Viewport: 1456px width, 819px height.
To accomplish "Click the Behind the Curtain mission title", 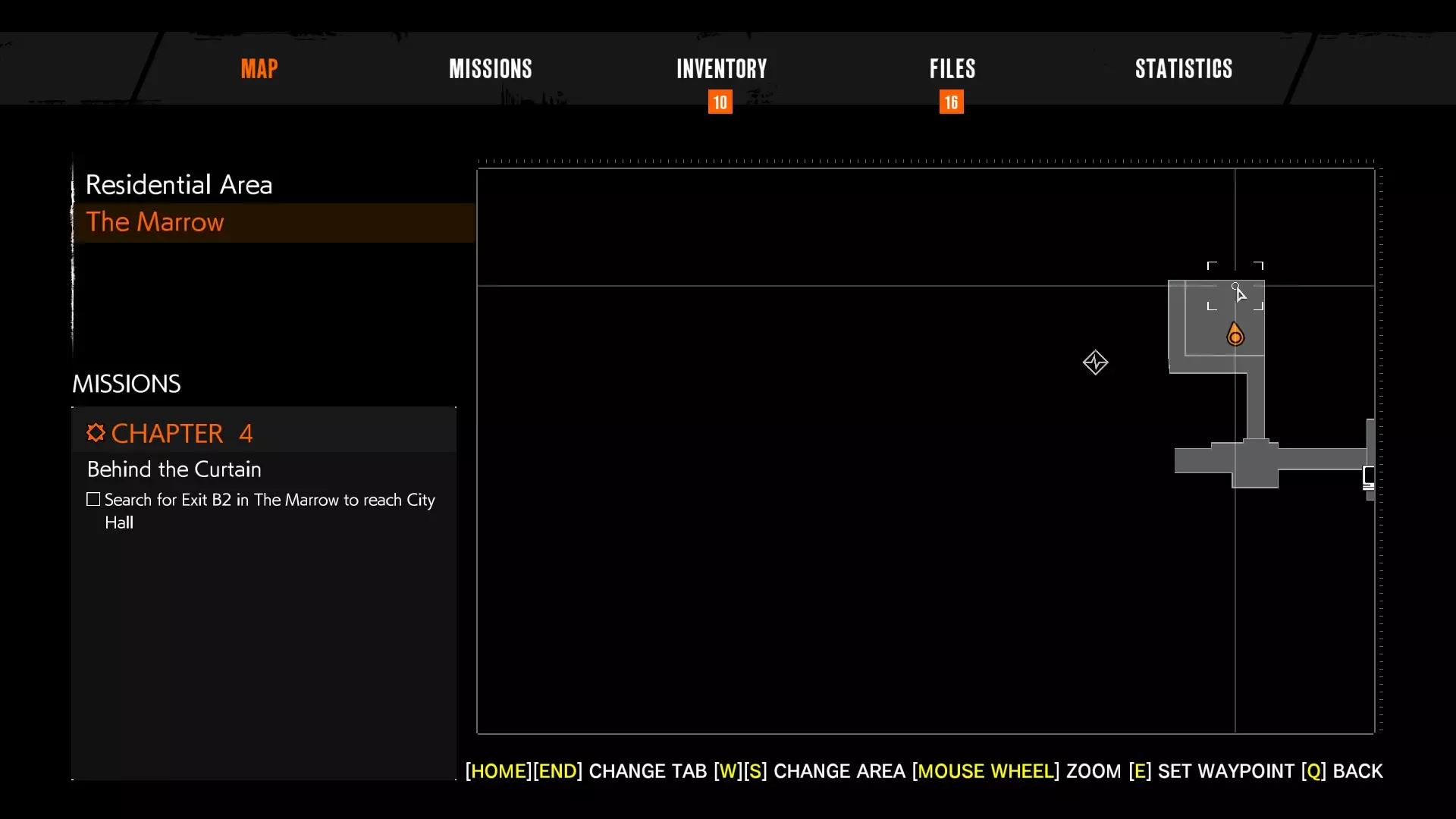I will point(174,469).
